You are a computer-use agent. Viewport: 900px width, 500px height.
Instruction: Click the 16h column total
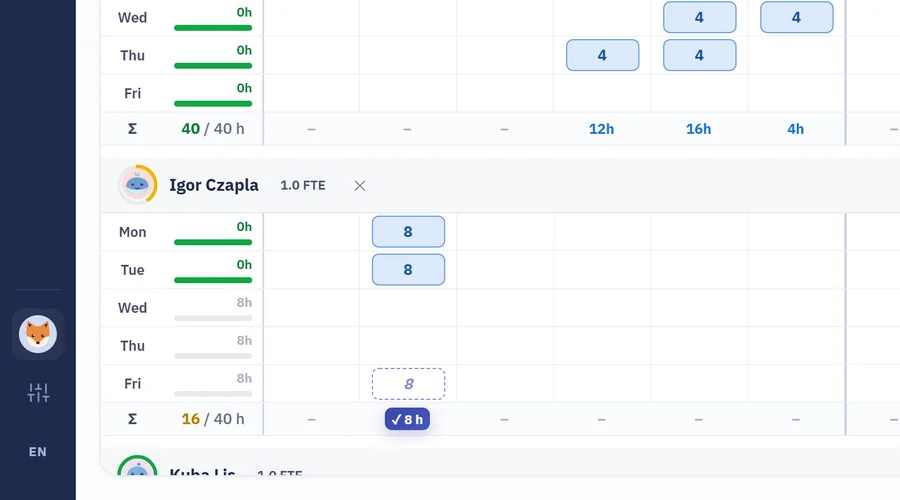pyautogui.click(x=699, y=129)
